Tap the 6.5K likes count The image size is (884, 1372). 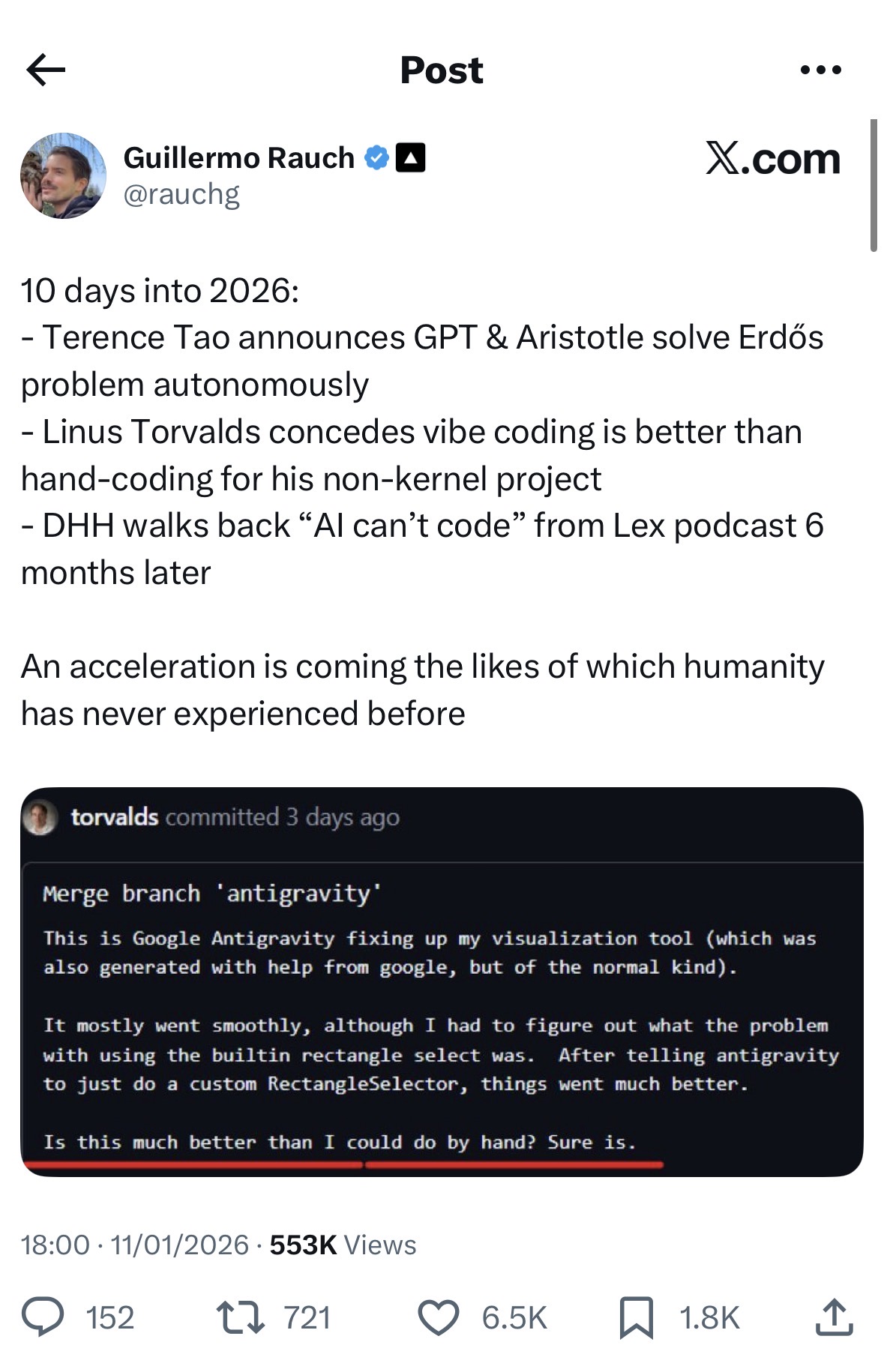pyautogui.click(x=514, y=1318)
